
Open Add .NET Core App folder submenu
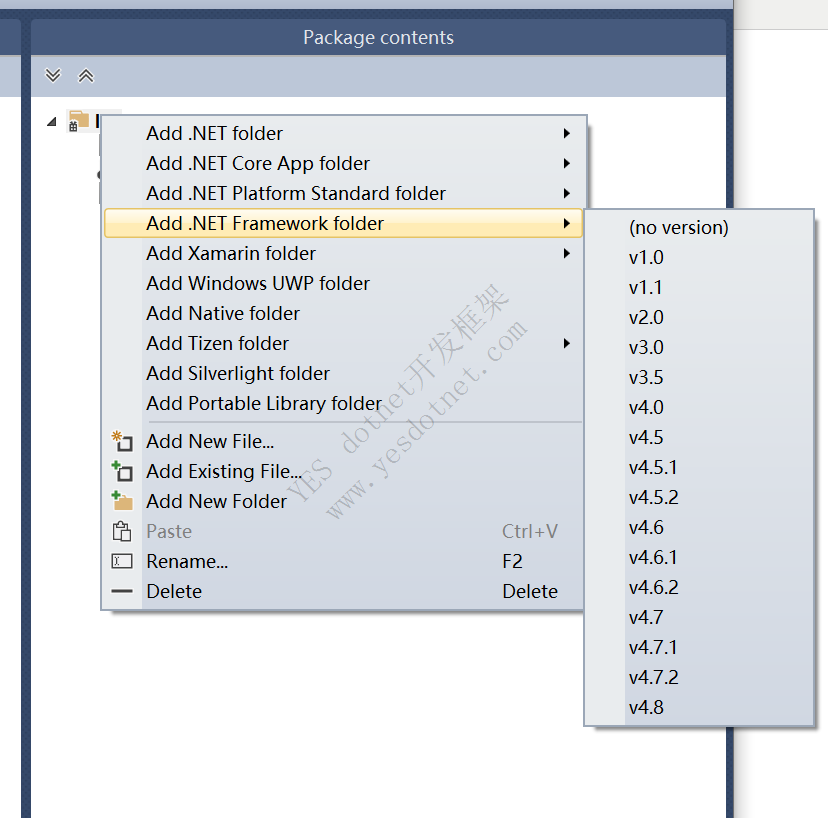click(343, 163)
